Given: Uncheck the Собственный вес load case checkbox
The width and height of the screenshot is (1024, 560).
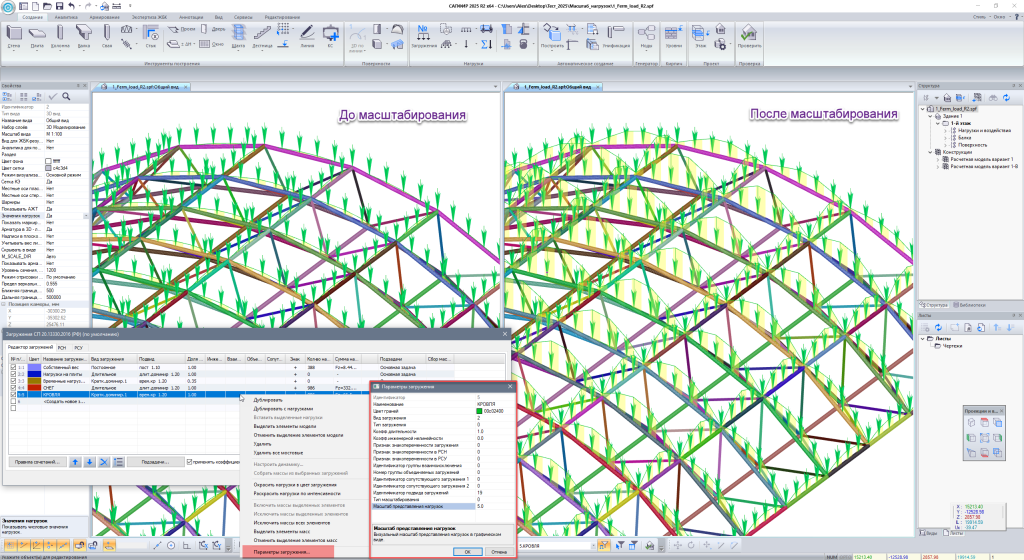Looking at the screenshot, I should (14, 368).
